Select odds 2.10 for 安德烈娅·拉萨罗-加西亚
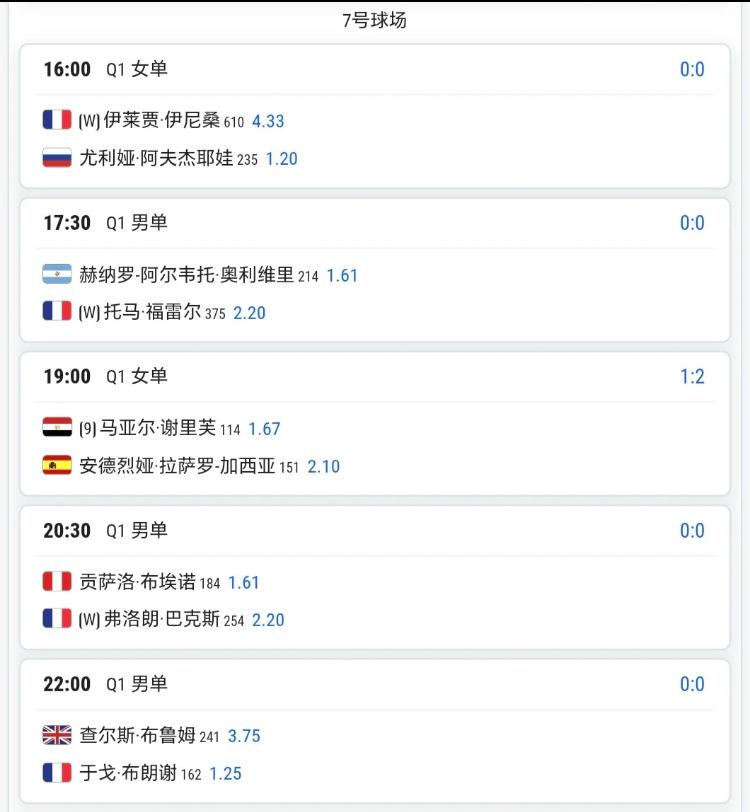Viewport: 750px width, 812px height. click(x=324, y=467)
